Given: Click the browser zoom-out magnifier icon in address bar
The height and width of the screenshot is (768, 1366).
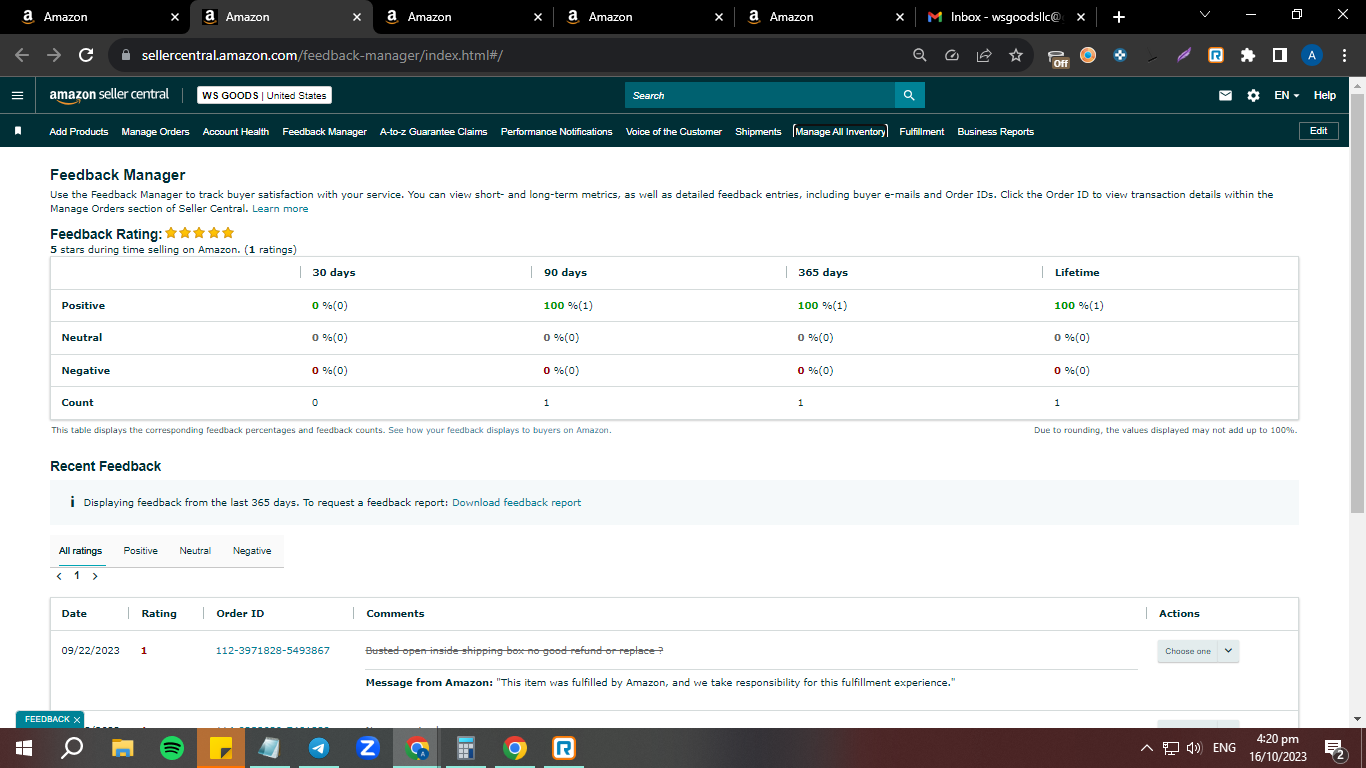Looking at the screenshot, I should 920,56.
